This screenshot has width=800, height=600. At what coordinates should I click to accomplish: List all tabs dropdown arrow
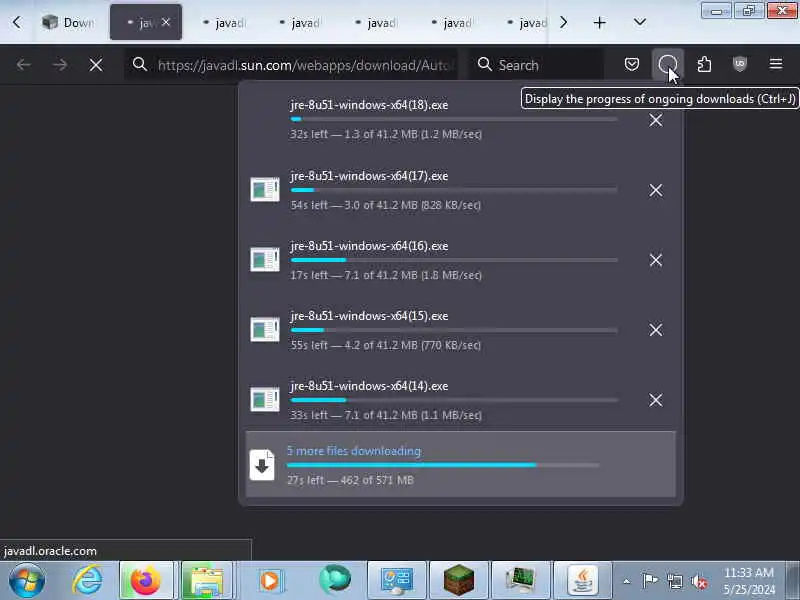click(639, 22)
